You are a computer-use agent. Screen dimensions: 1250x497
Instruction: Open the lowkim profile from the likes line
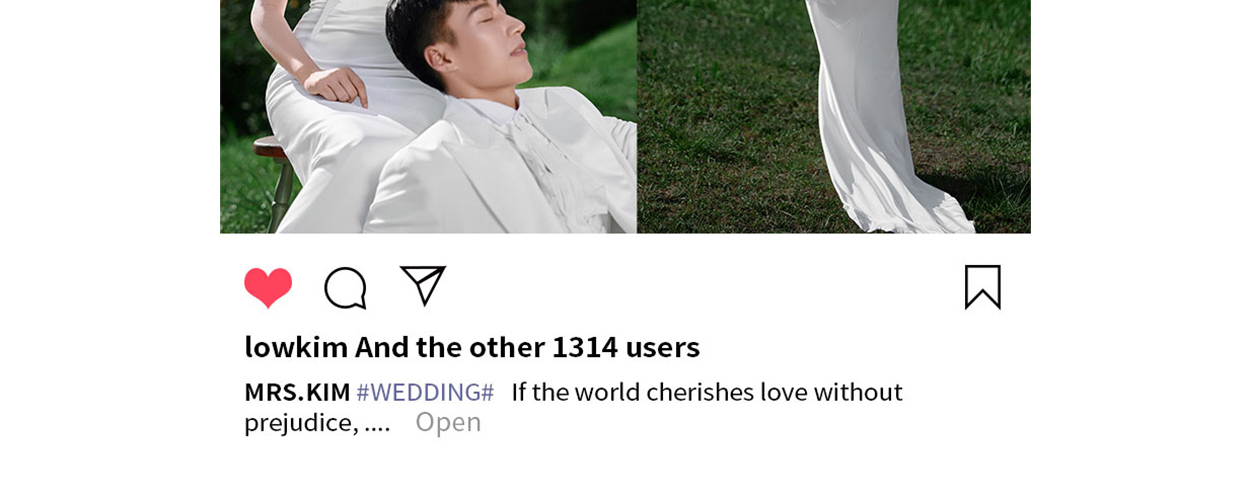(296, 347)
